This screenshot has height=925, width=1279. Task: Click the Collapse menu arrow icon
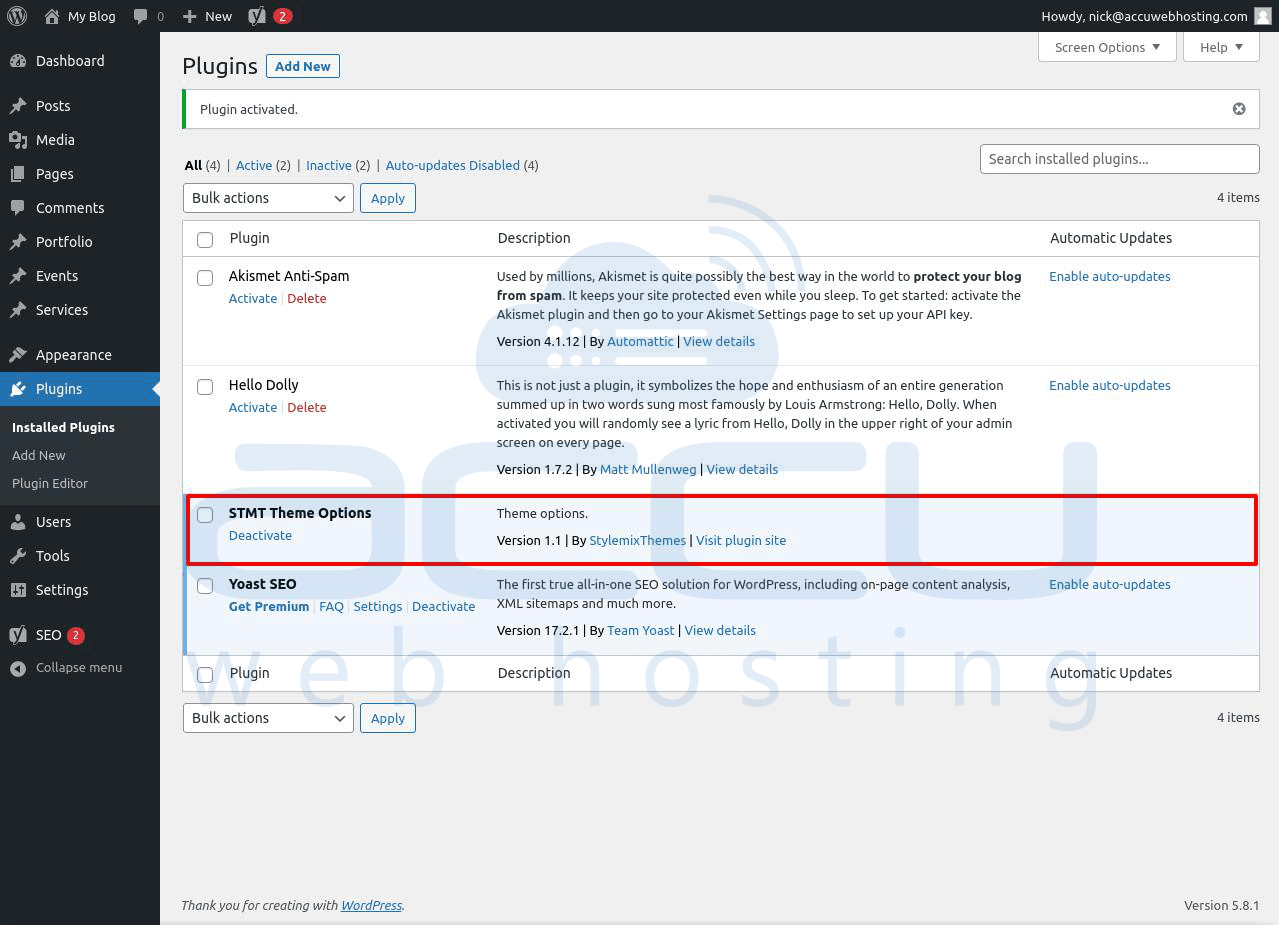coord(18,668)
